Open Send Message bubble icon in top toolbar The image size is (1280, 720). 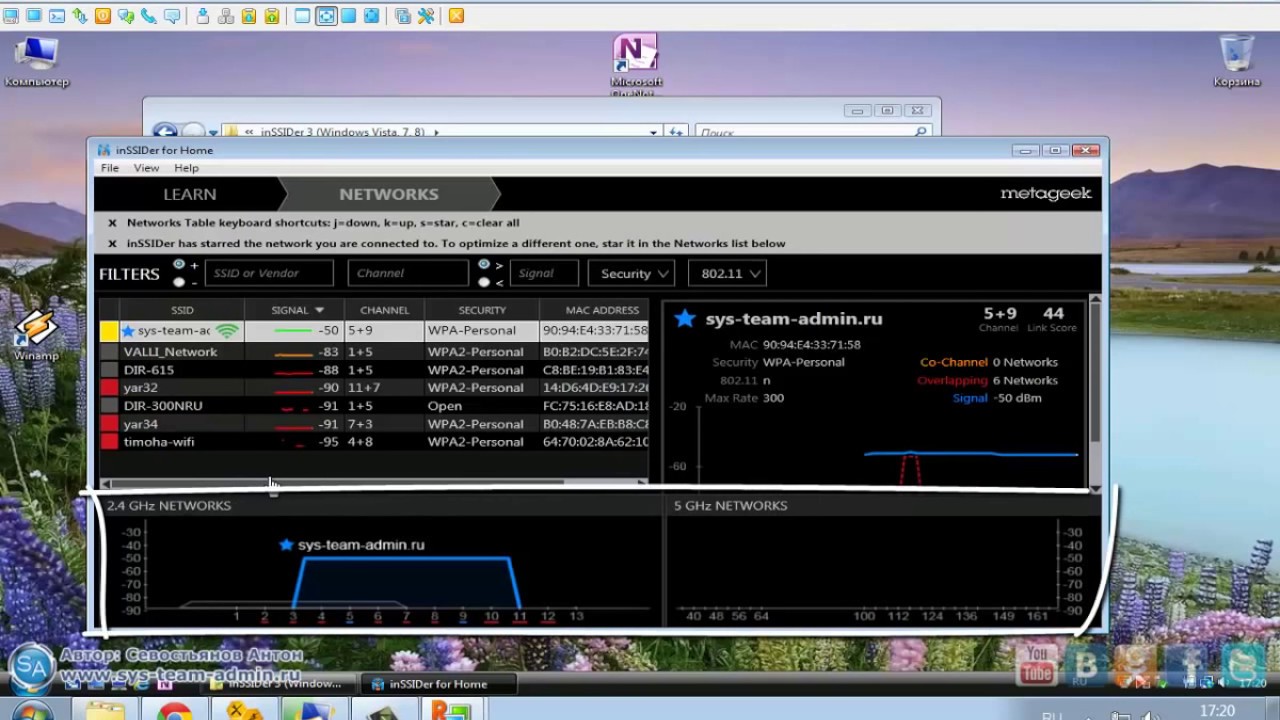point(172,16)
